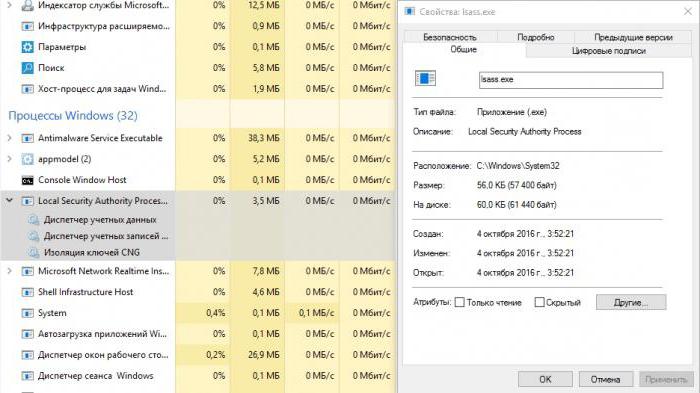Enable the Только чтение checkbox
Screen dimensions: 700x393
click(459, 302)
